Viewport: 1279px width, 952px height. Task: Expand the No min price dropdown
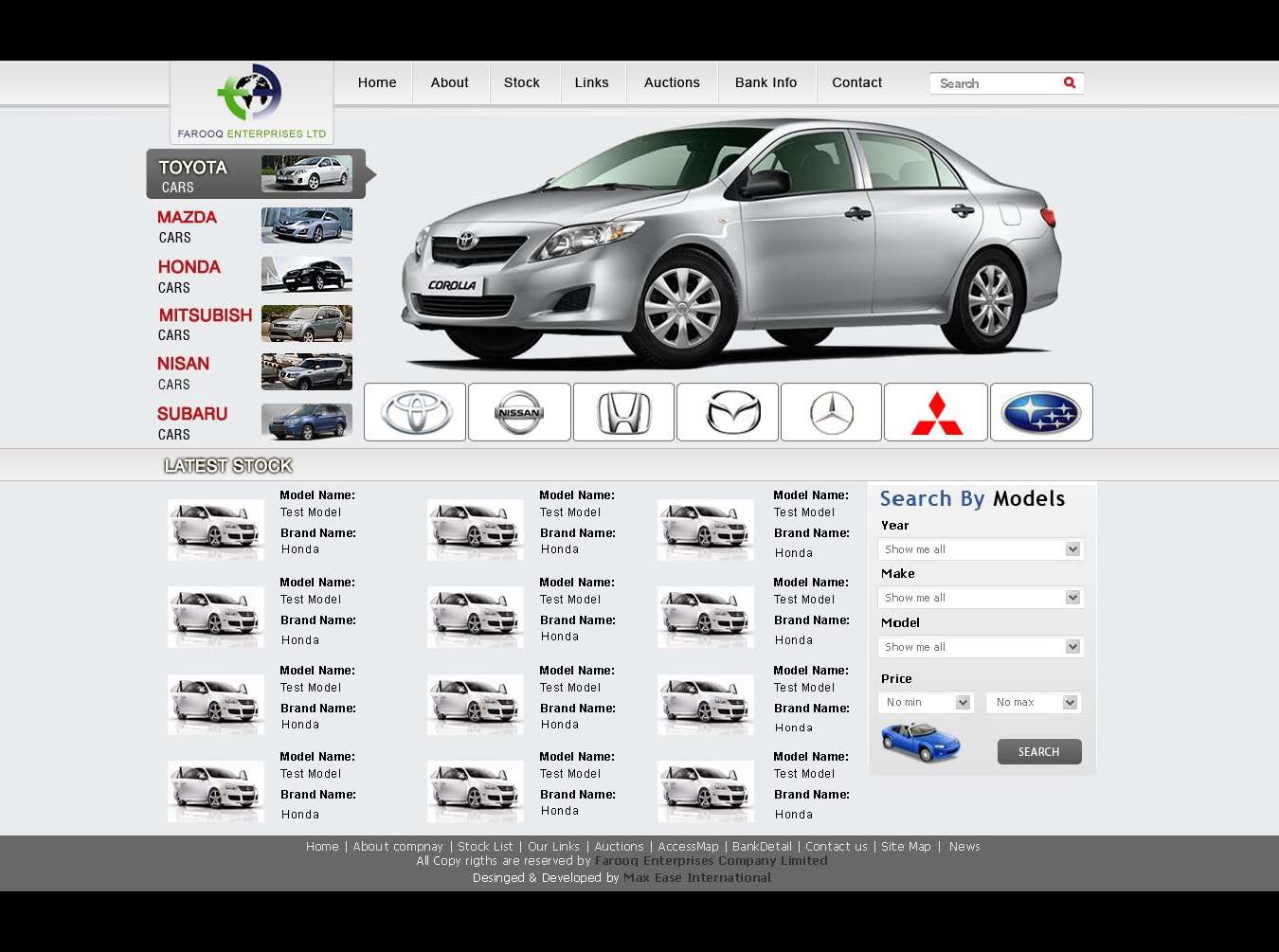click(927, 702)
